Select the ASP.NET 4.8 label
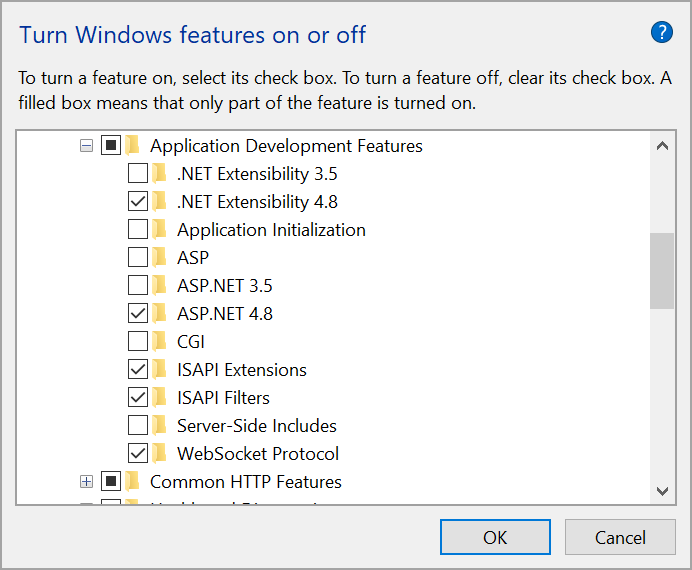The width and height of the screenshot is (692, 570). (x=225, y=314)
